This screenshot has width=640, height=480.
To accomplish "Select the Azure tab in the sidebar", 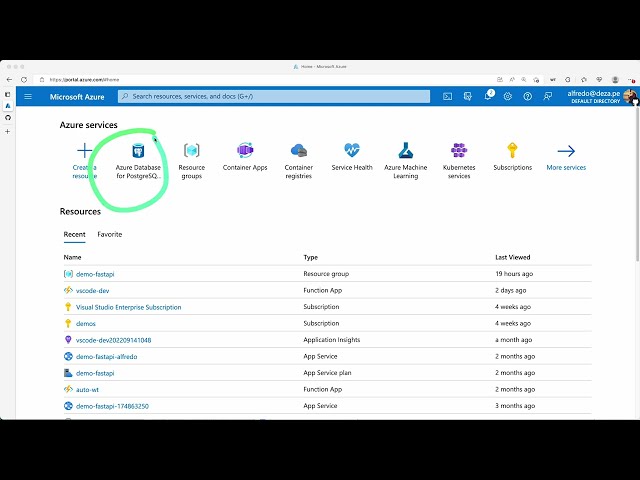I will 8,106.
